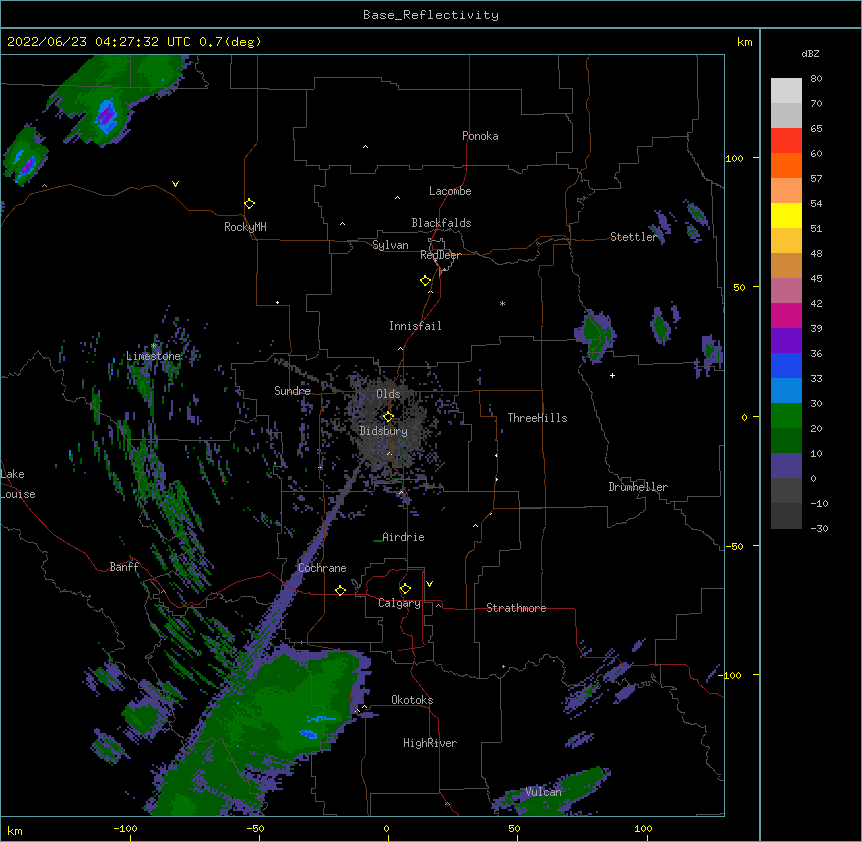
Task: Click the Sylvan city label
Action: pyautogui.click(x=390, y=245)
